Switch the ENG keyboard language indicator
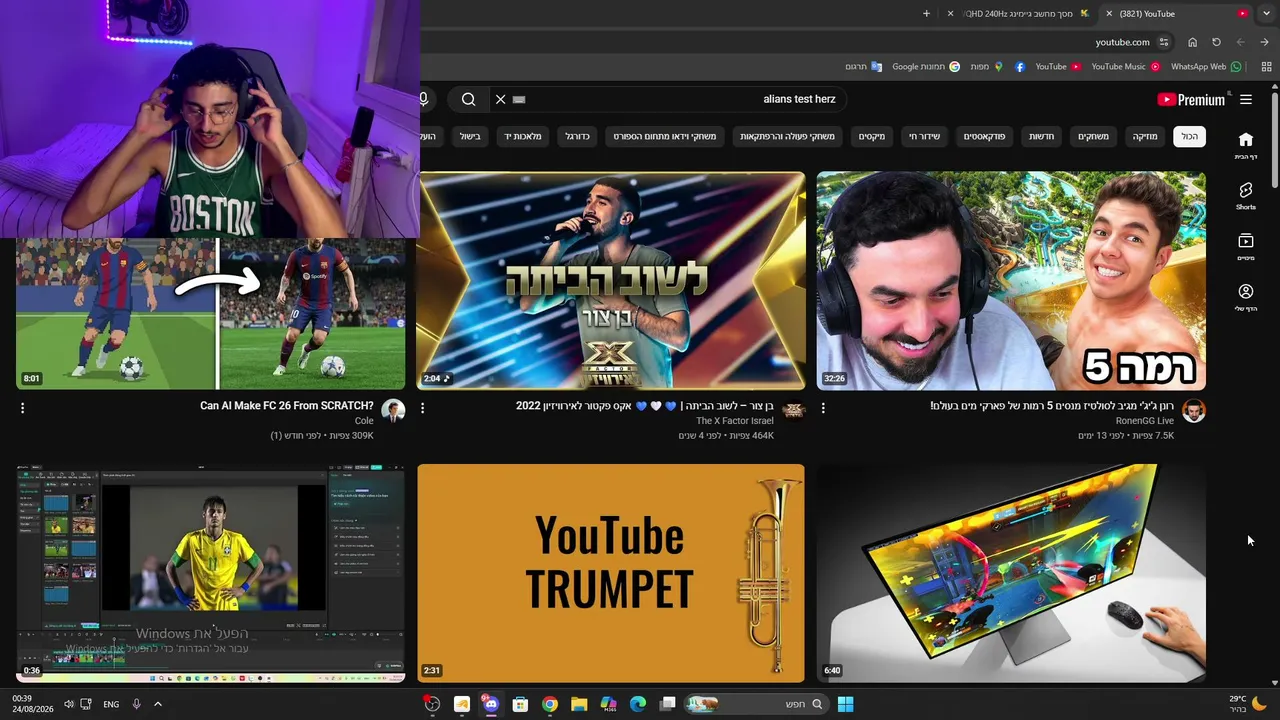The height and width of the screenshot is (720, 1280). [111, 704]
